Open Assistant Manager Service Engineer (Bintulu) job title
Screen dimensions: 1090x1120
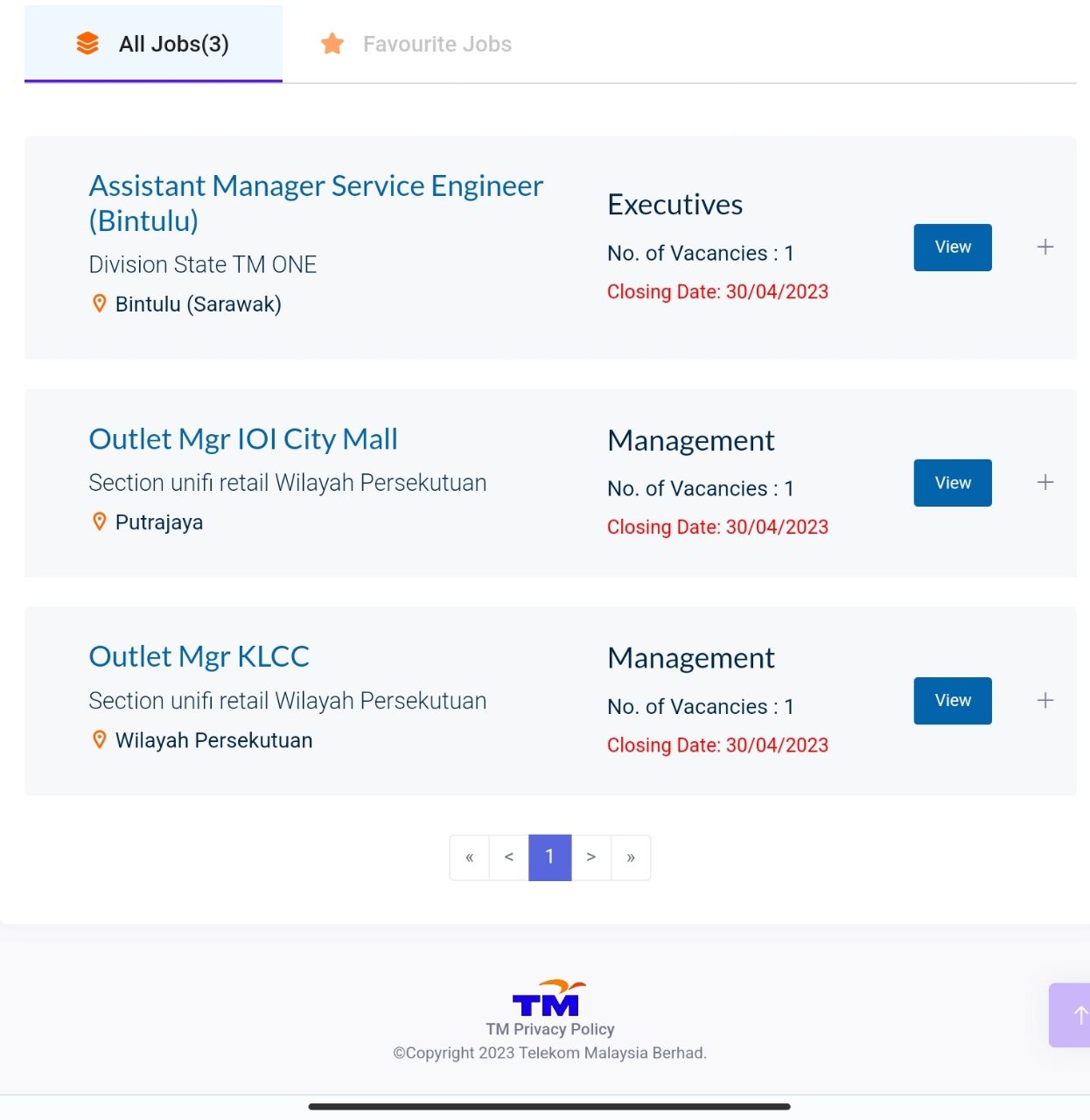(x=316, y=203)
